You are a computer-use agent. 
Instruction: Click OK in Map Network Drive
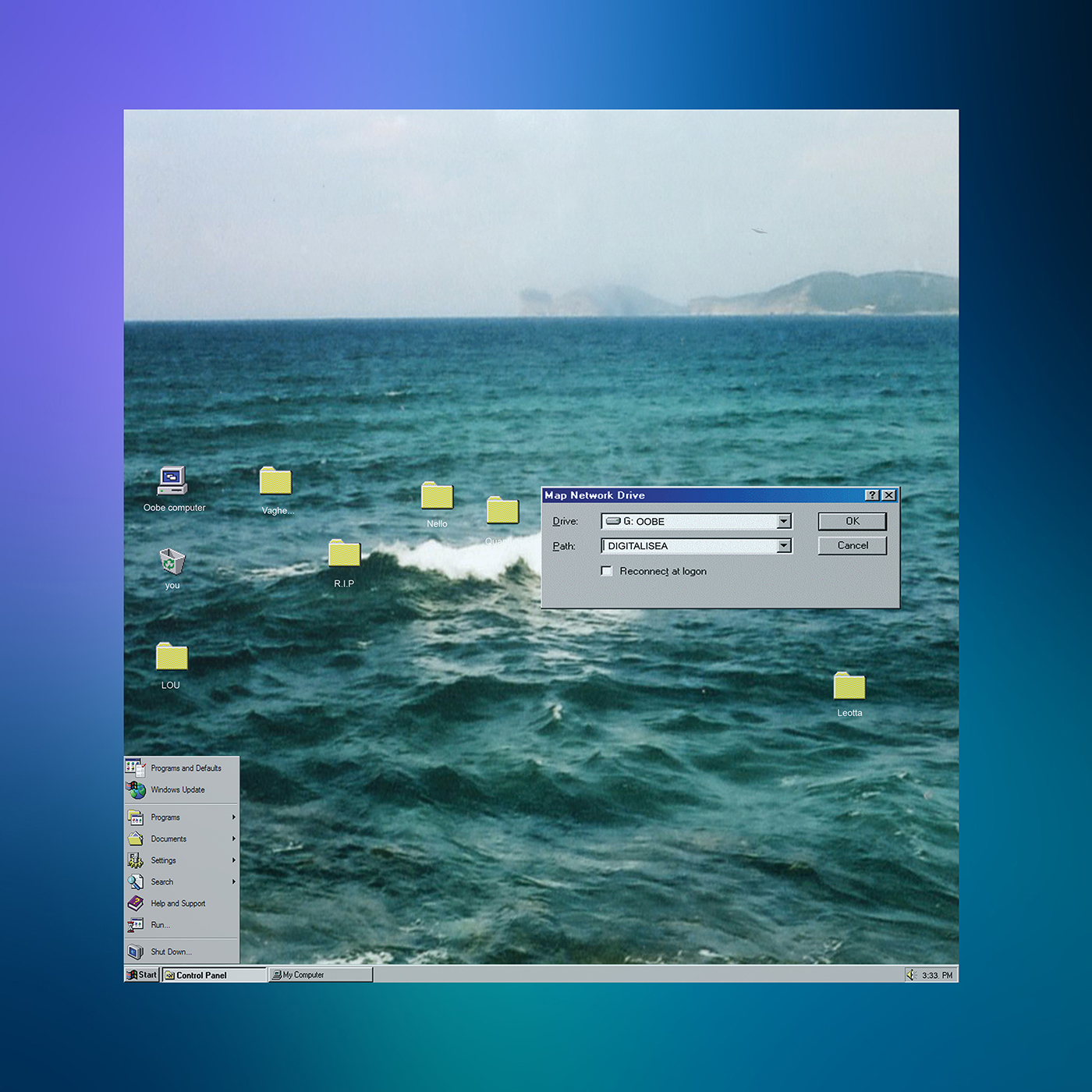[852, 521]
